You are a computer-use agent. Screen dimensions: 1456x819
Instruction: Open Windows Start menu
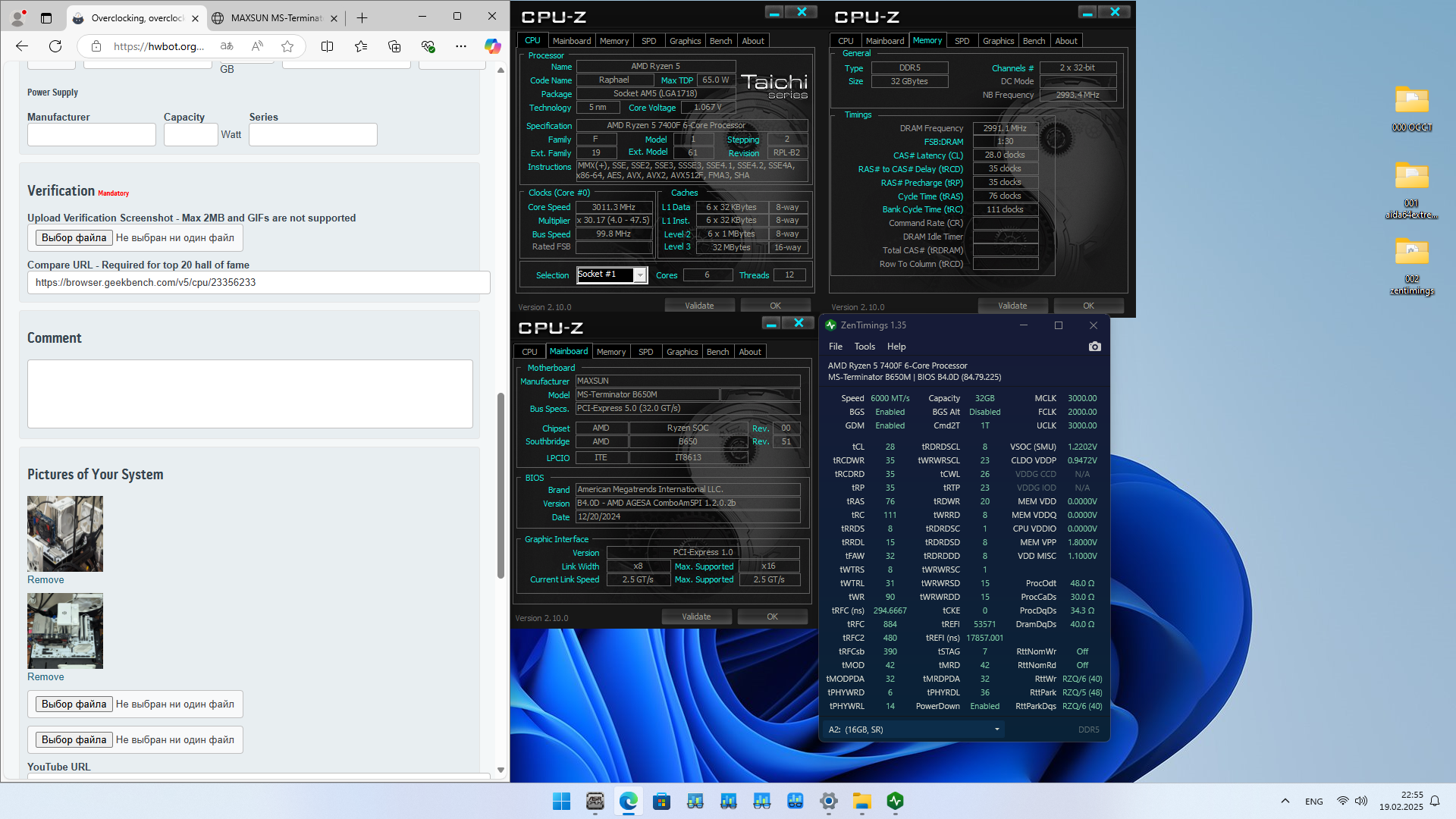click(561, 801)
